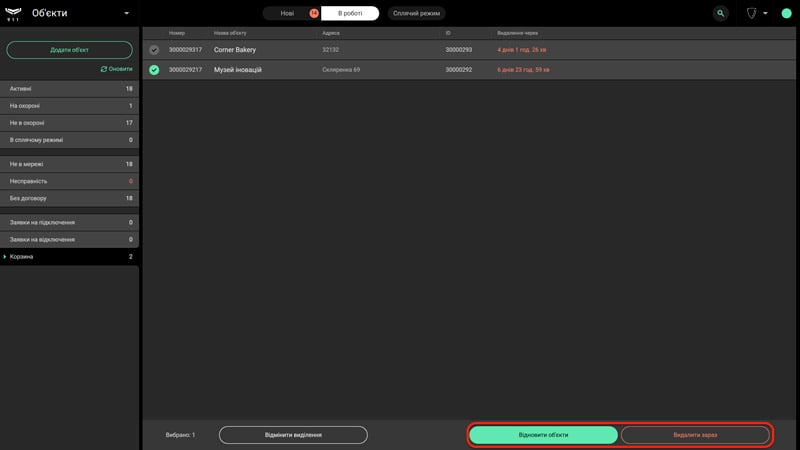Image resolution: width=800 pixels, height=450 pixels.
Task: Select the Без договору filter
Action: click(69, 198)
